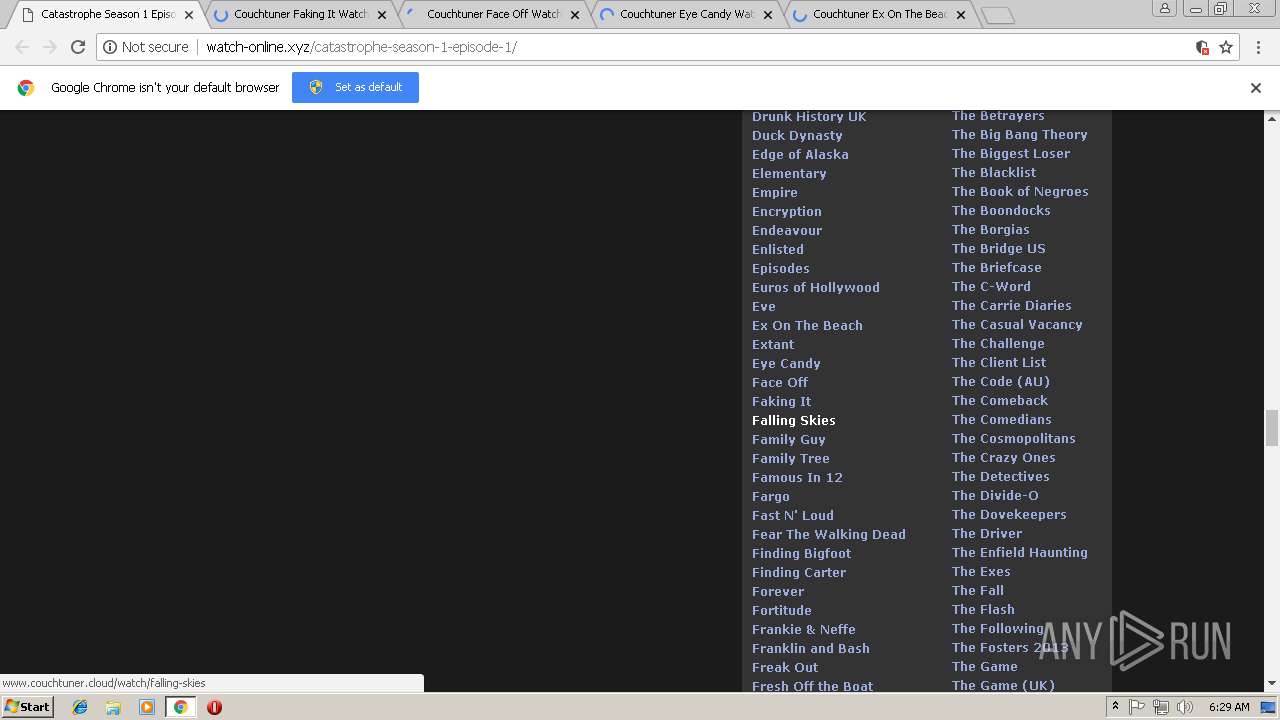Open Ex On The Beach link
The height and width of the screenshot is (720, 1280).
click(x=807, y=325)
